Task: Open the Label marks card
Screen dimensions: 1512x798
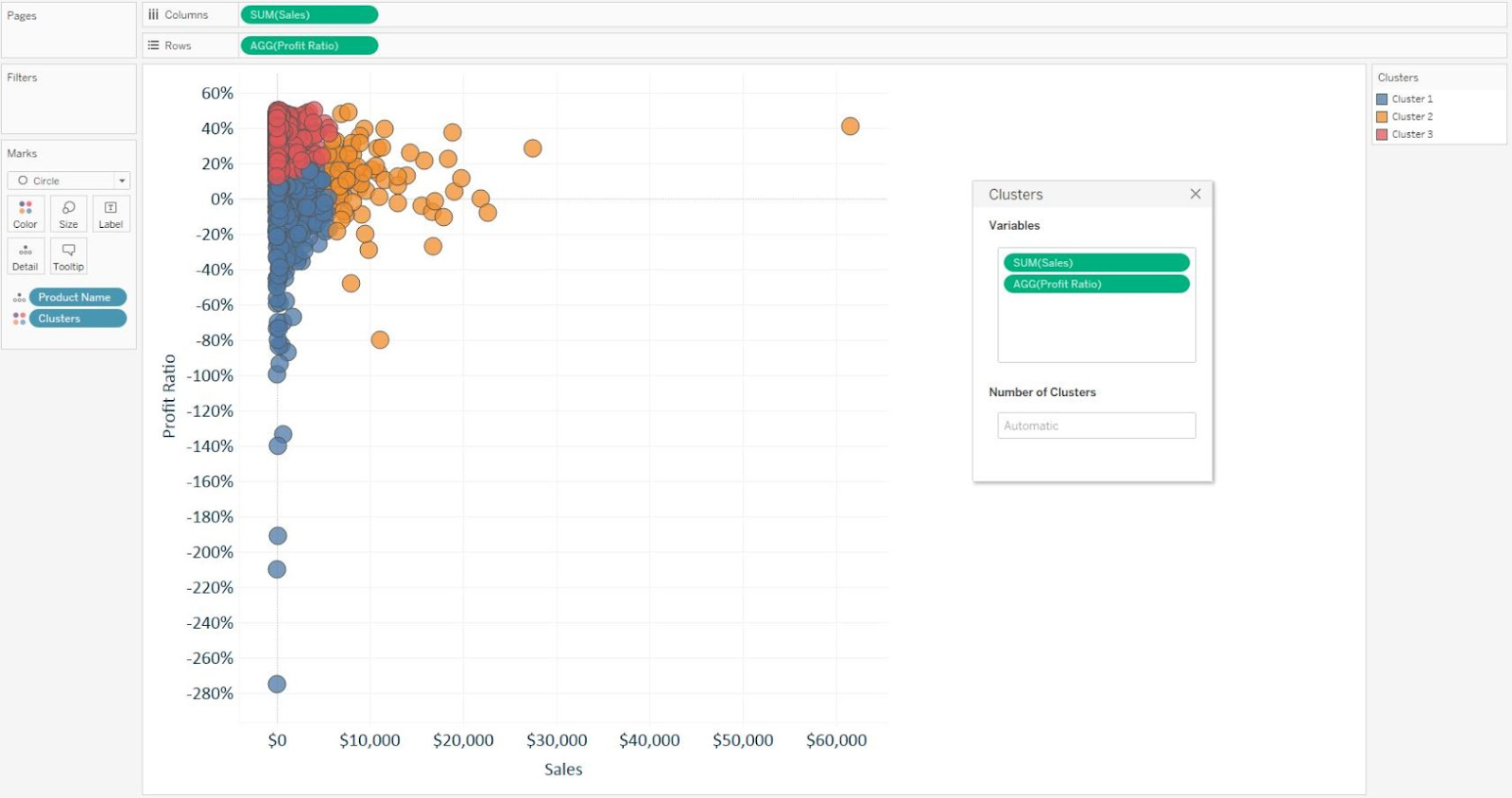Action: [111, 213]
